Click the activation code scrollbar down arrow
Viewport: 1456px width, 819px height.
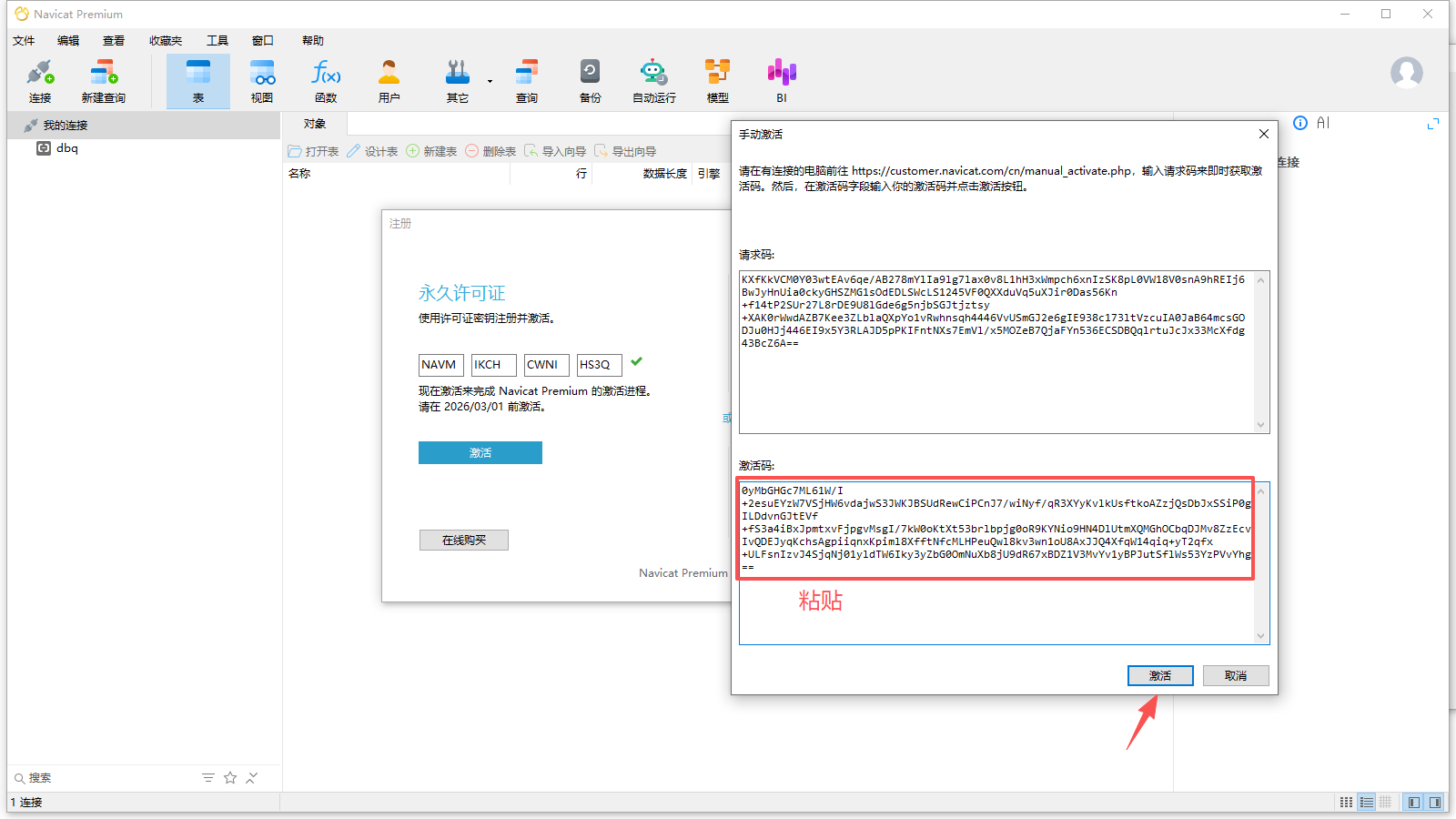1261,636
